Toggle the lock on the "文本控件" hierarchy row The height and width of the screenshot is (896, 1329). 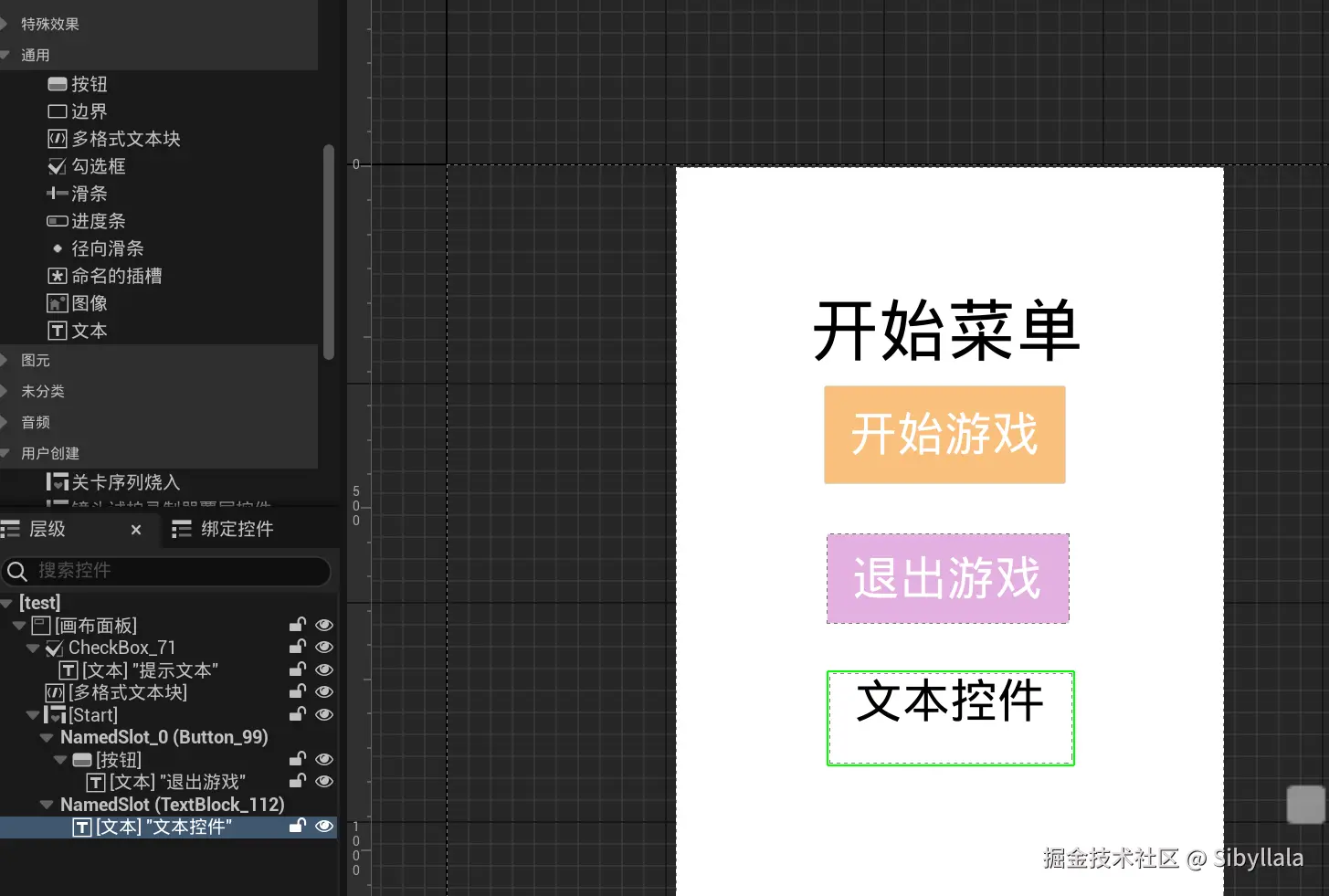point(298,826)
